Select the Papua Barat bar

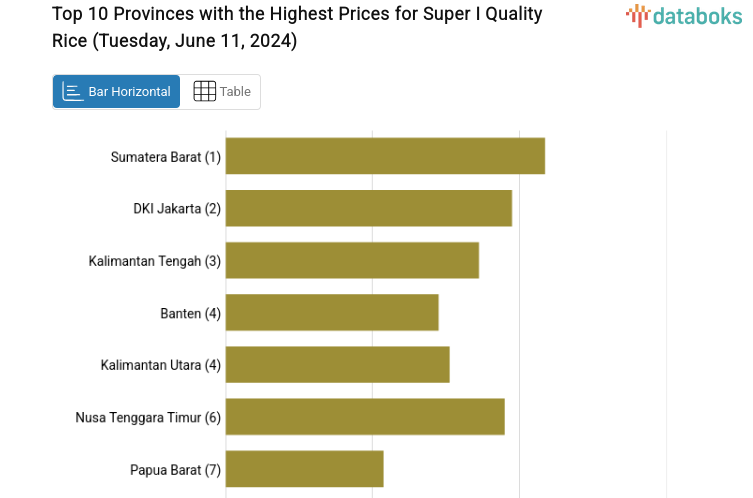(304, 468)
